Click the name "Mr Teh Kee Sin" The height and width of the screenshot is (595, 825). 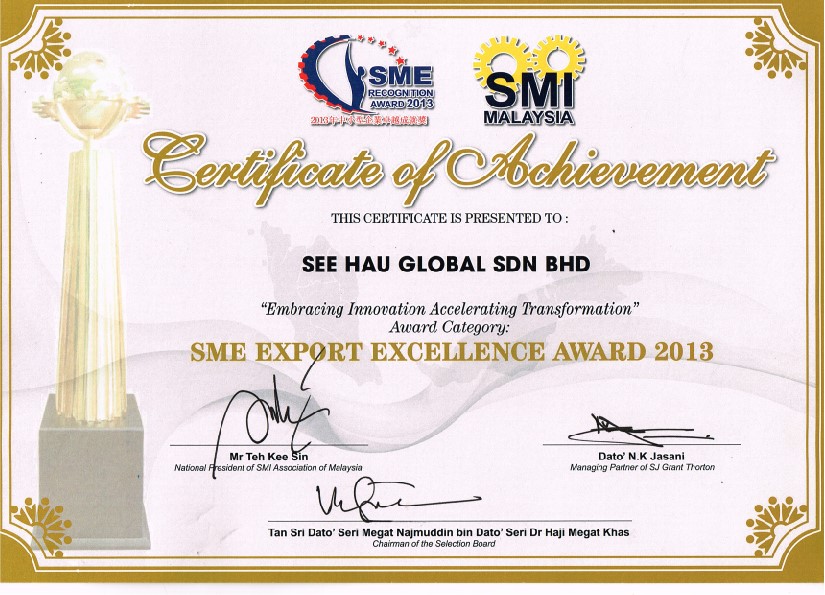click(x=269, y=456)
